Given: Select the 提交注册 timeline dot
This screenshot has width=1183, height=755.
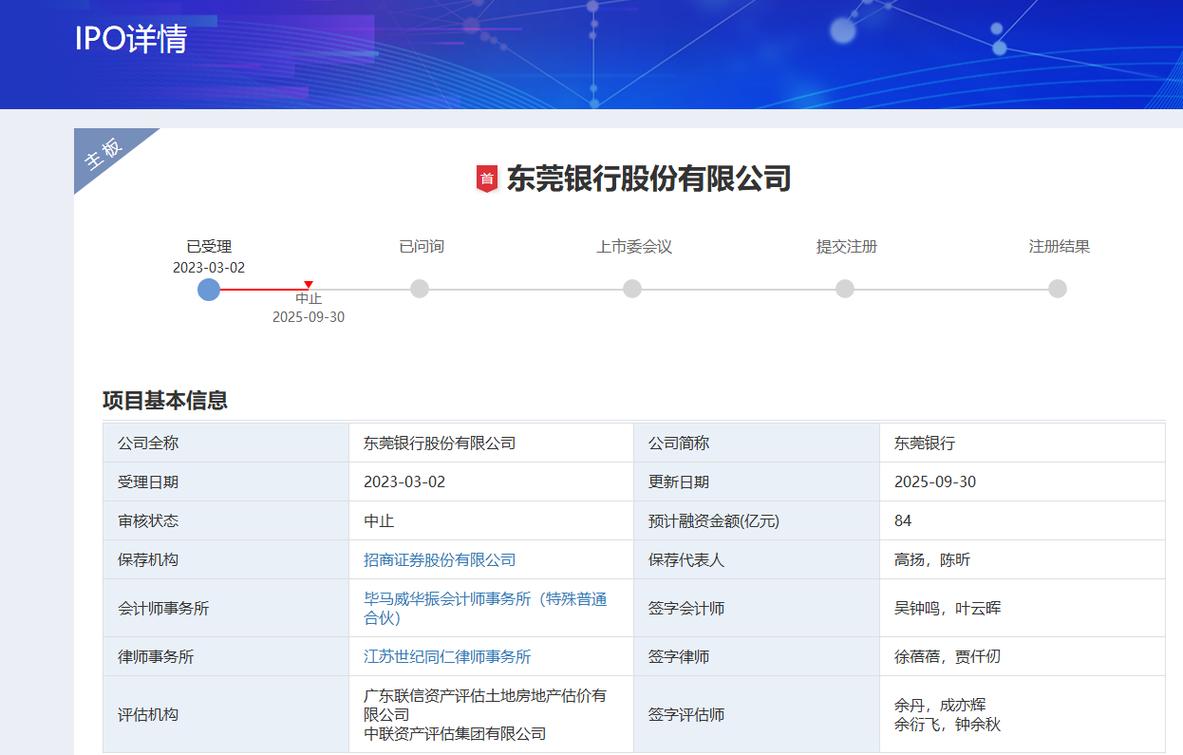Looking at the screenshot, I should (845, 290).
